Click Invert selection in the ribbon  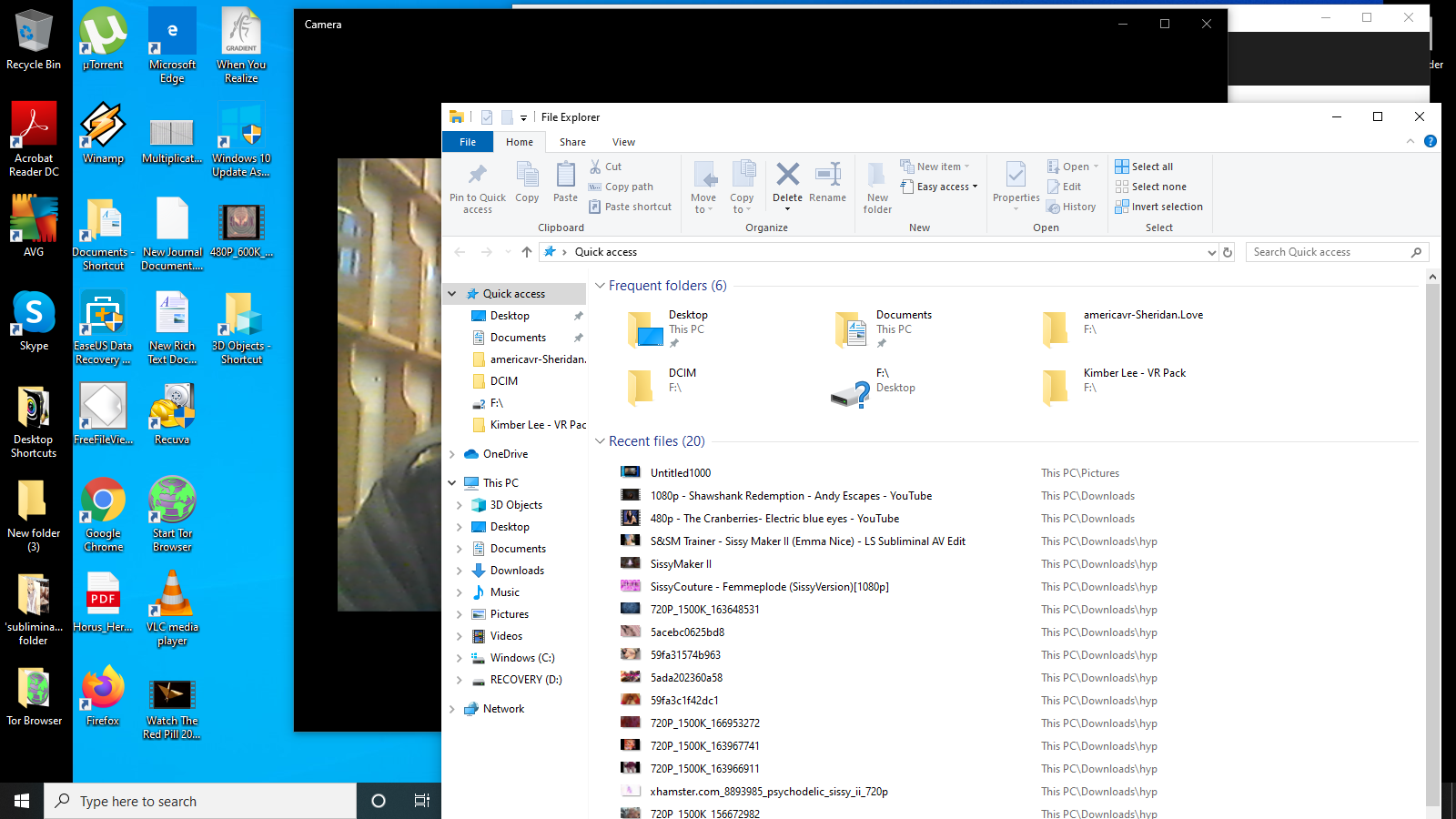coord(1158,207)
